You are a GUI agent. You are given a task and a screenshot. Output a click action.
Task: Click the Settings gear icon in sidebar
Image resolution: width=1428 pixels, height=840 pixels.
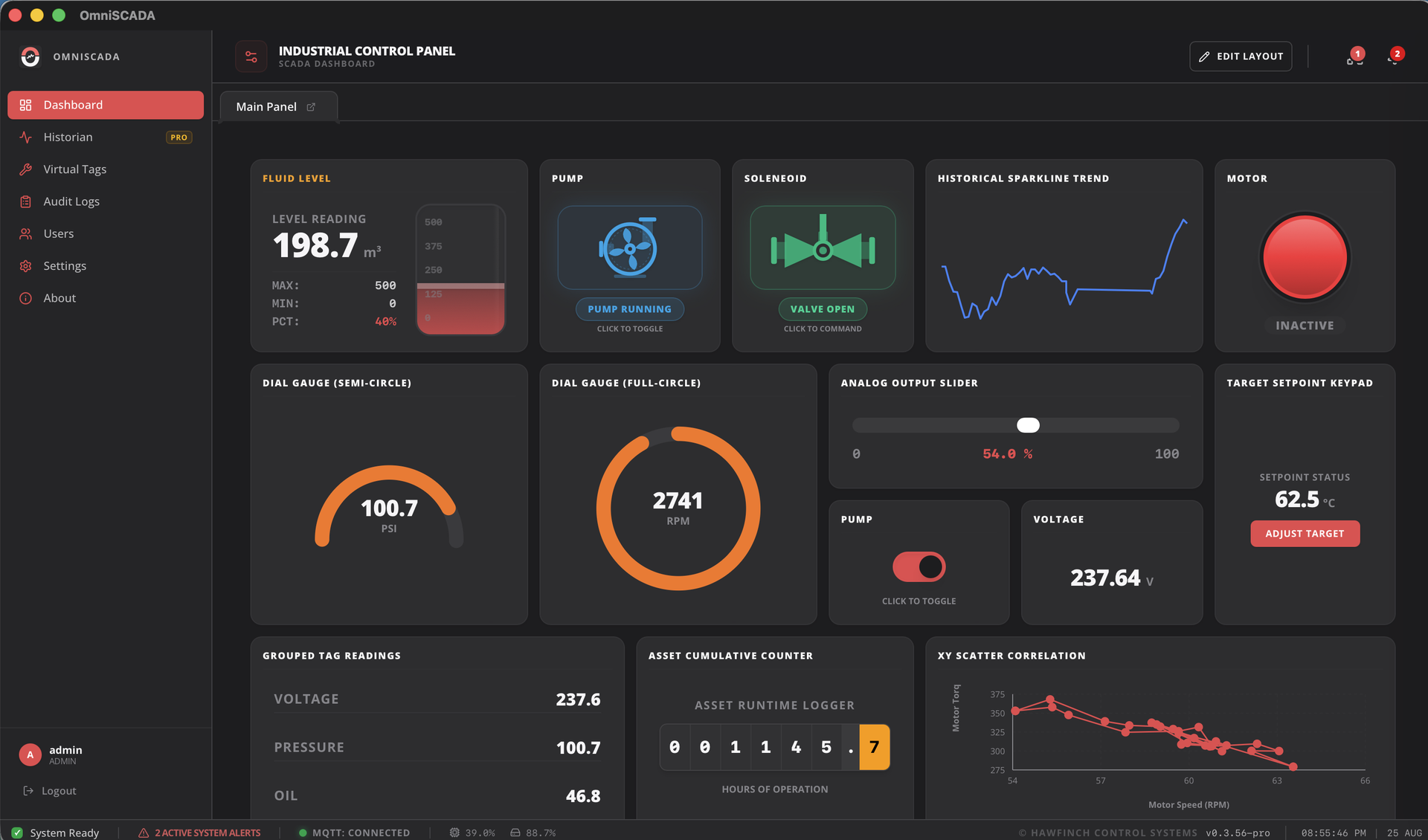(x=25, y=266)
